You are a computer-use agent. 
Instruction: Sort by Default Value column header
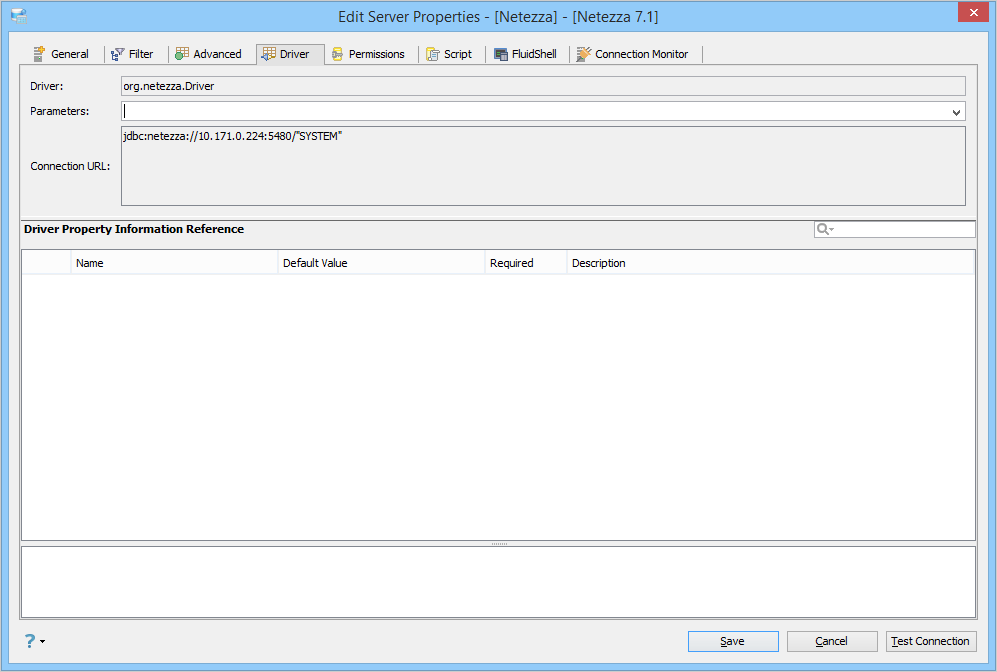click(381, 263)
